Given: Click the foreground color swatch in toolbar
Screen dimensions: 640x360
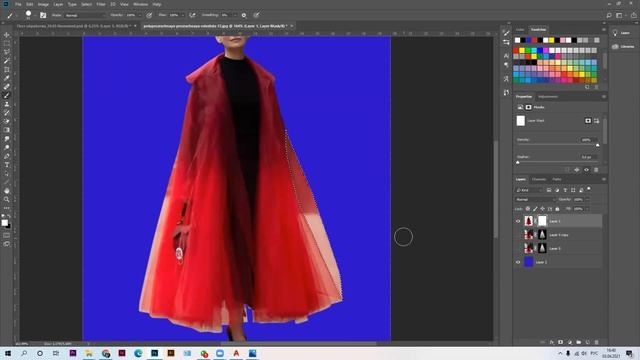Looking at the screenshot, I should pyautogui.click(x=4, y=222).
